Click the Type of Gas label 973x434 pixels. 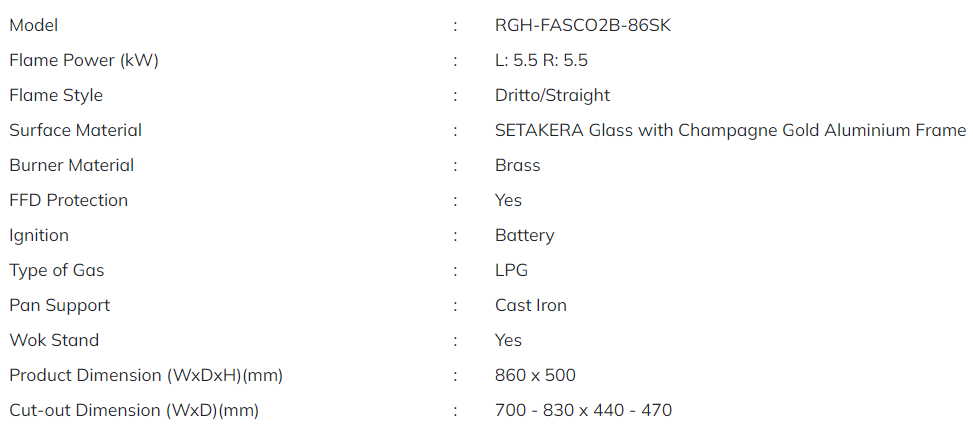tap(56, 271)
